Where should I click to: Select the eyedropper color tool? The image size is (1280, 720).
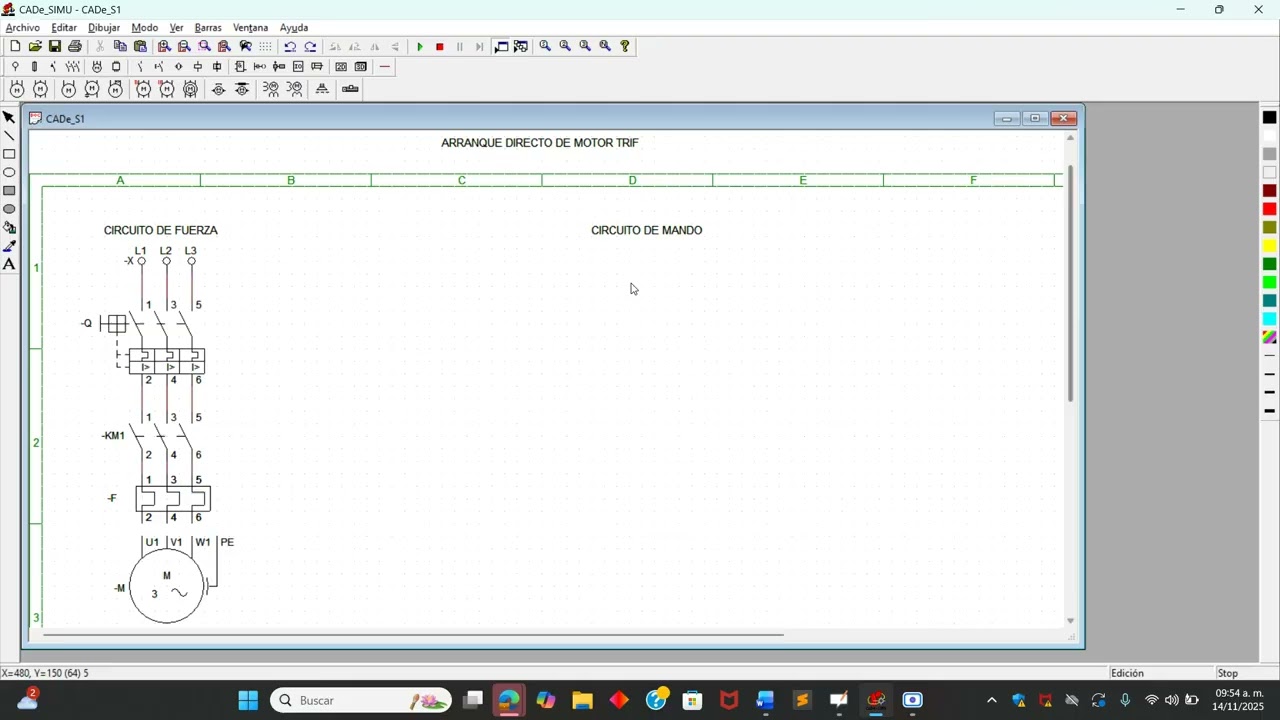coord(9,246)
